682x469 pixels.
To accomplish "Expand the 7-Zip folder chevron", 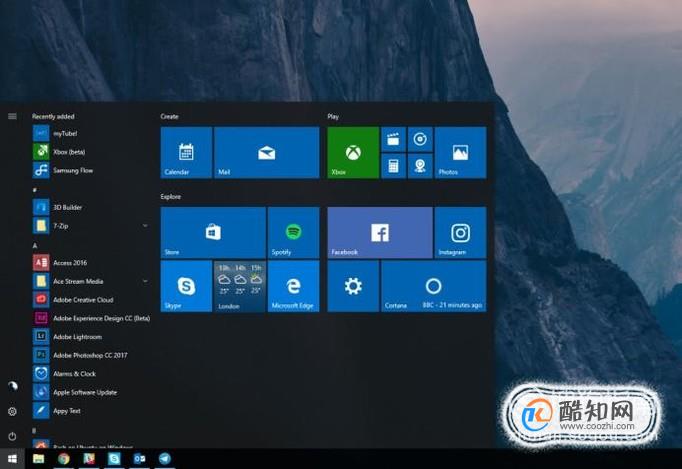I will pos(145,225).
